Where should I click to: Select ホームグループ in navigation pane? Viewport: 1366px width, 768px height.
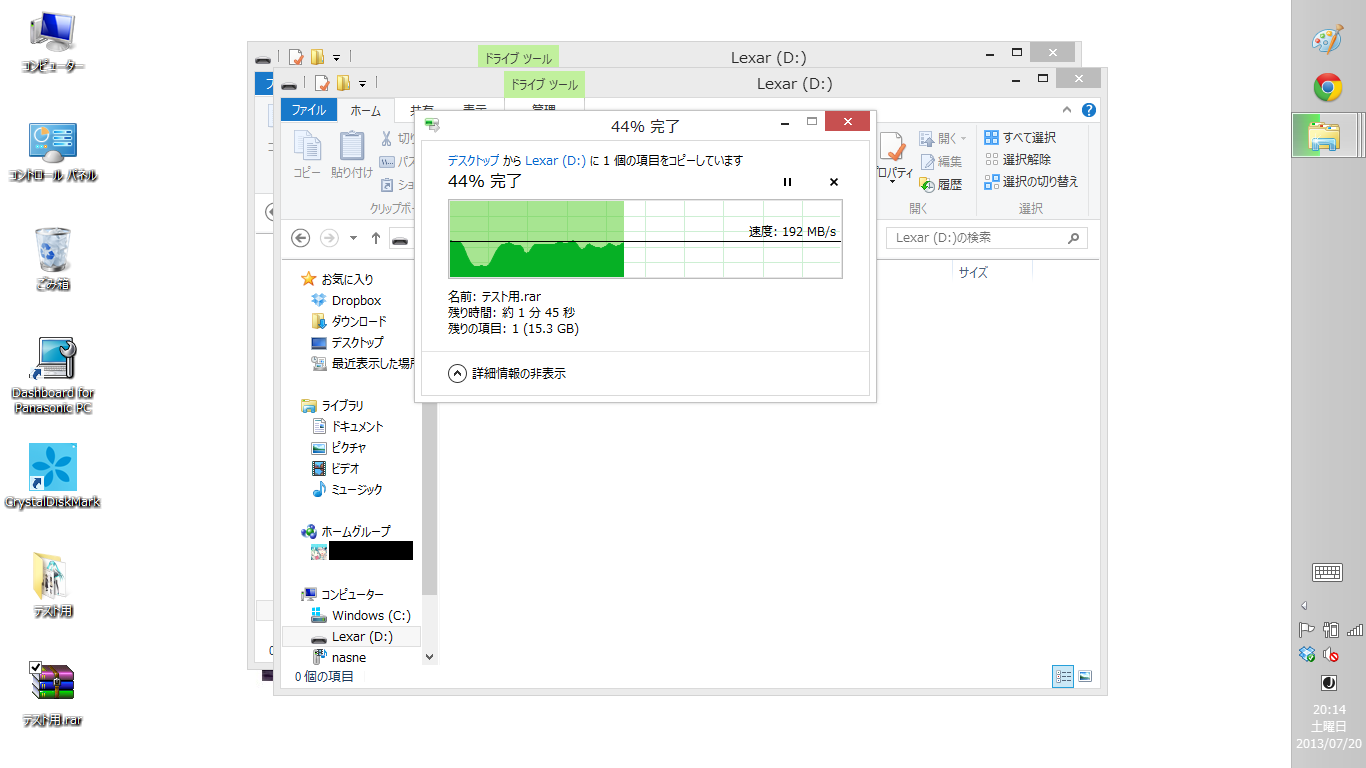pos(346,531)
